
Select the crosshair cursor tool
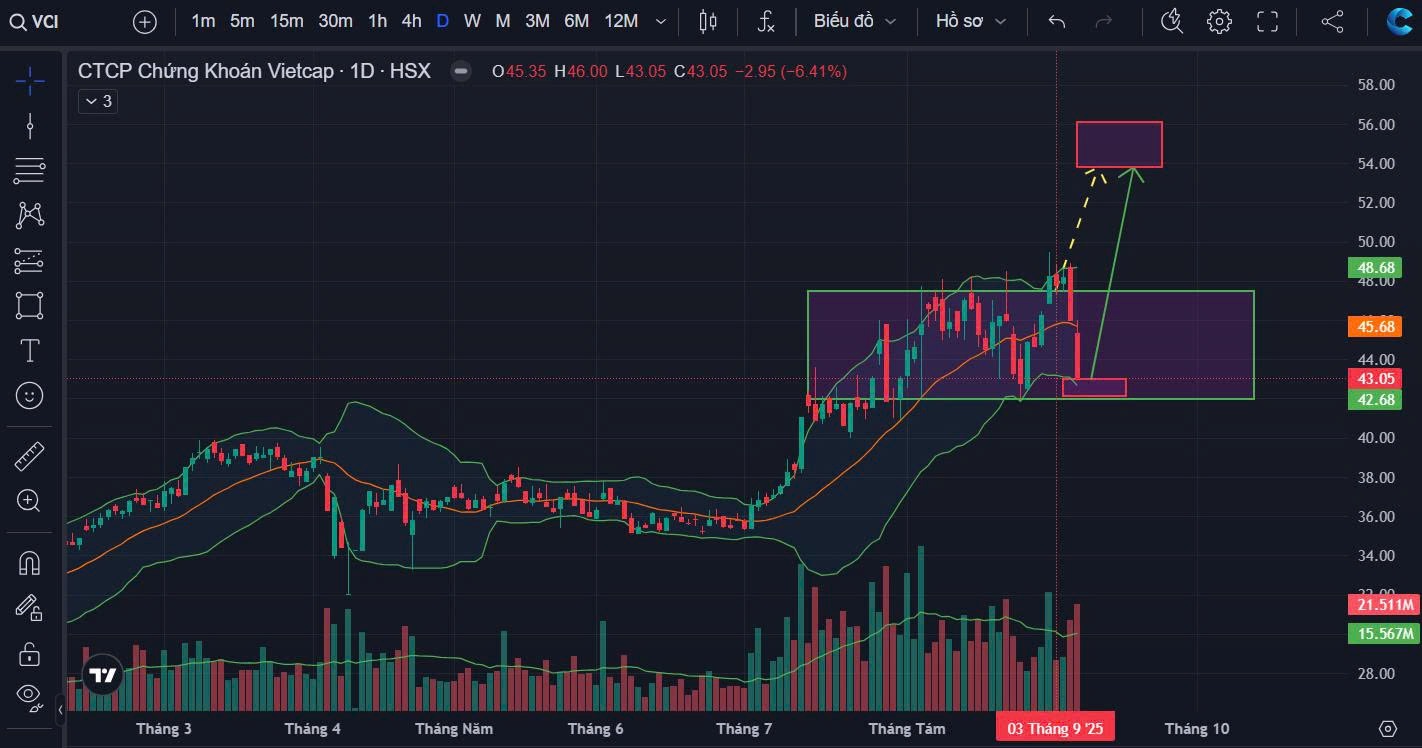point(30,81)
